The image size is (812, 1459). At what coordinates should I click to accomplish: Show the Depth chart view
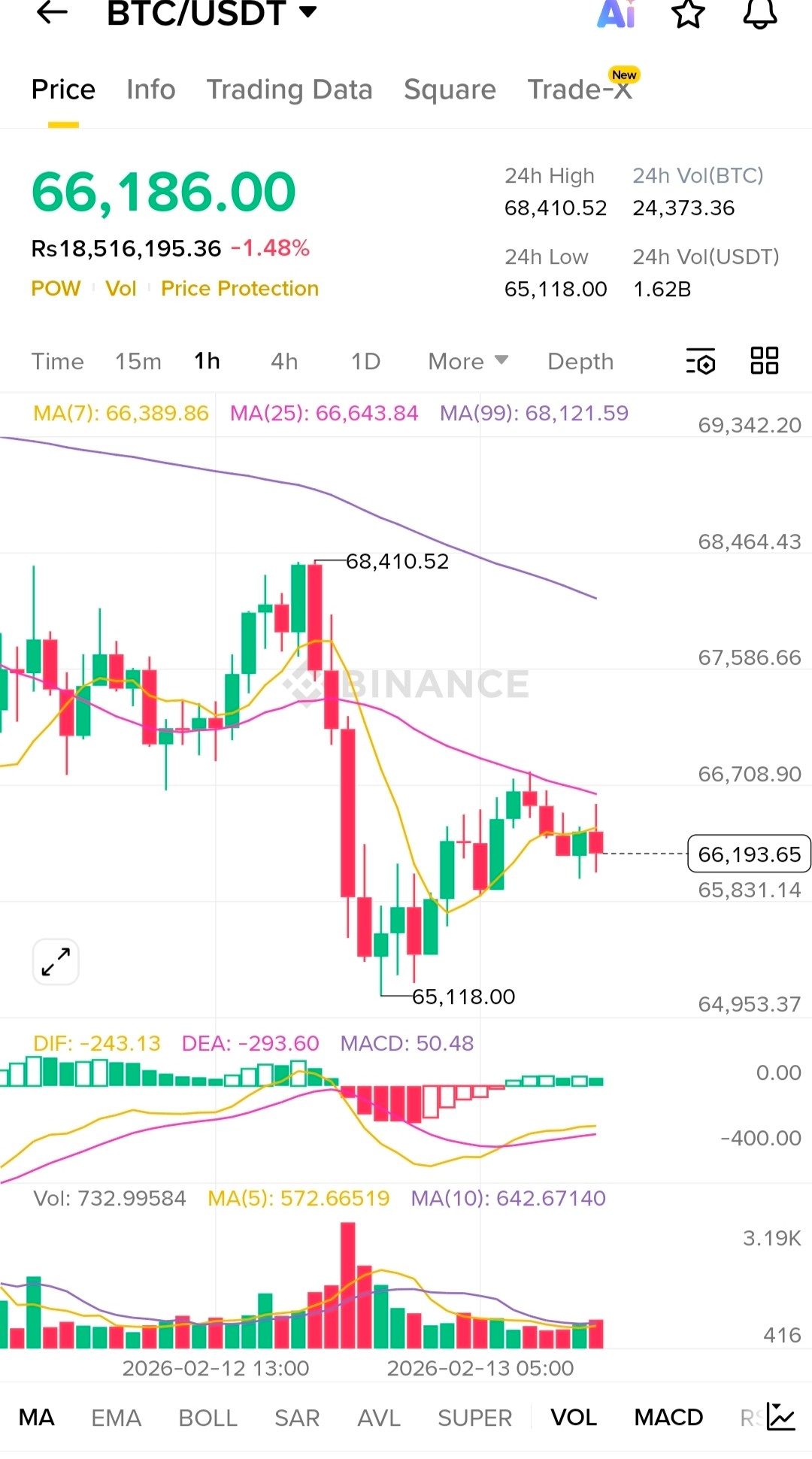pos(580,362)
